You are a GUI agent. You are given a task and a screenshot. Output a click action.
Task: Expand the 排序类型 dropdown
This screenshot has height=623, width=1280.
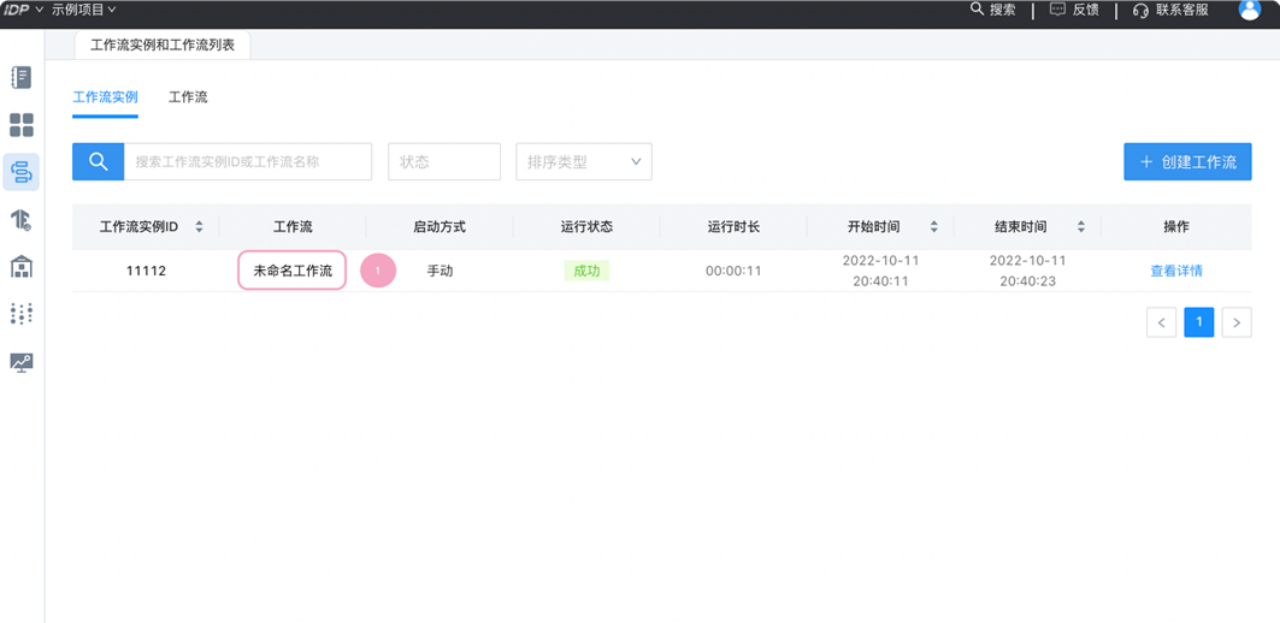(584, 162)
